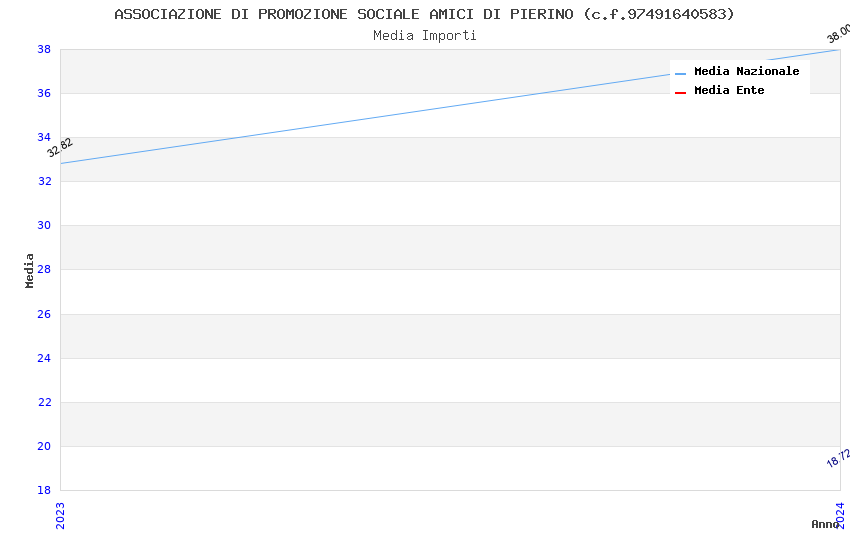Screen dimensions: 850x550
Task: Click the y-axis tick value 36
Action: pyautogui.click(x=44, y=94)
